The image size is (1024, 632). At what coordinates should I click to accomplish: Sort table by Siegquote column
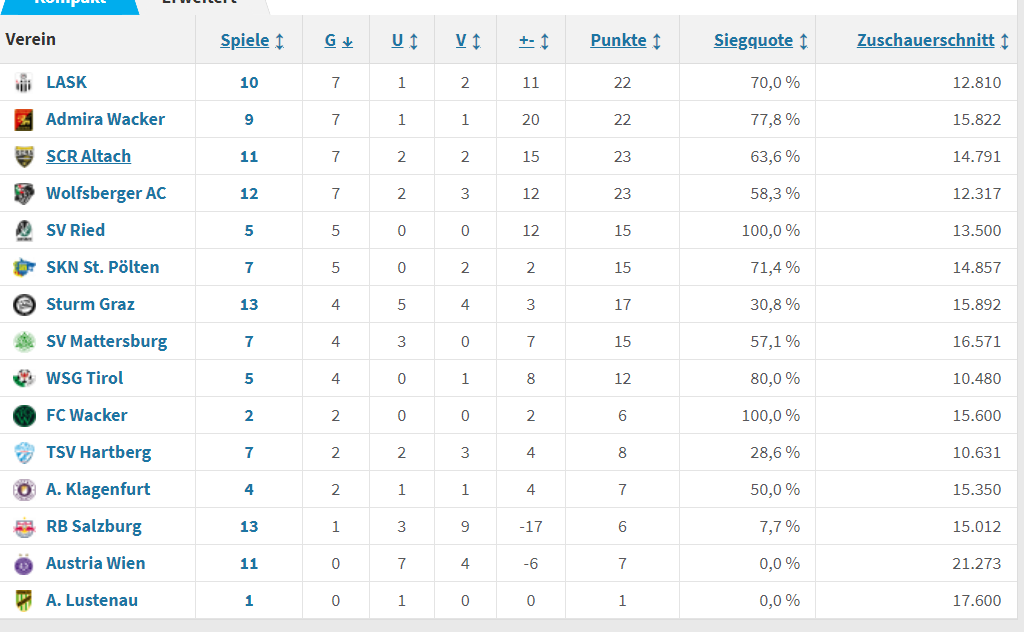click(761, 40)
